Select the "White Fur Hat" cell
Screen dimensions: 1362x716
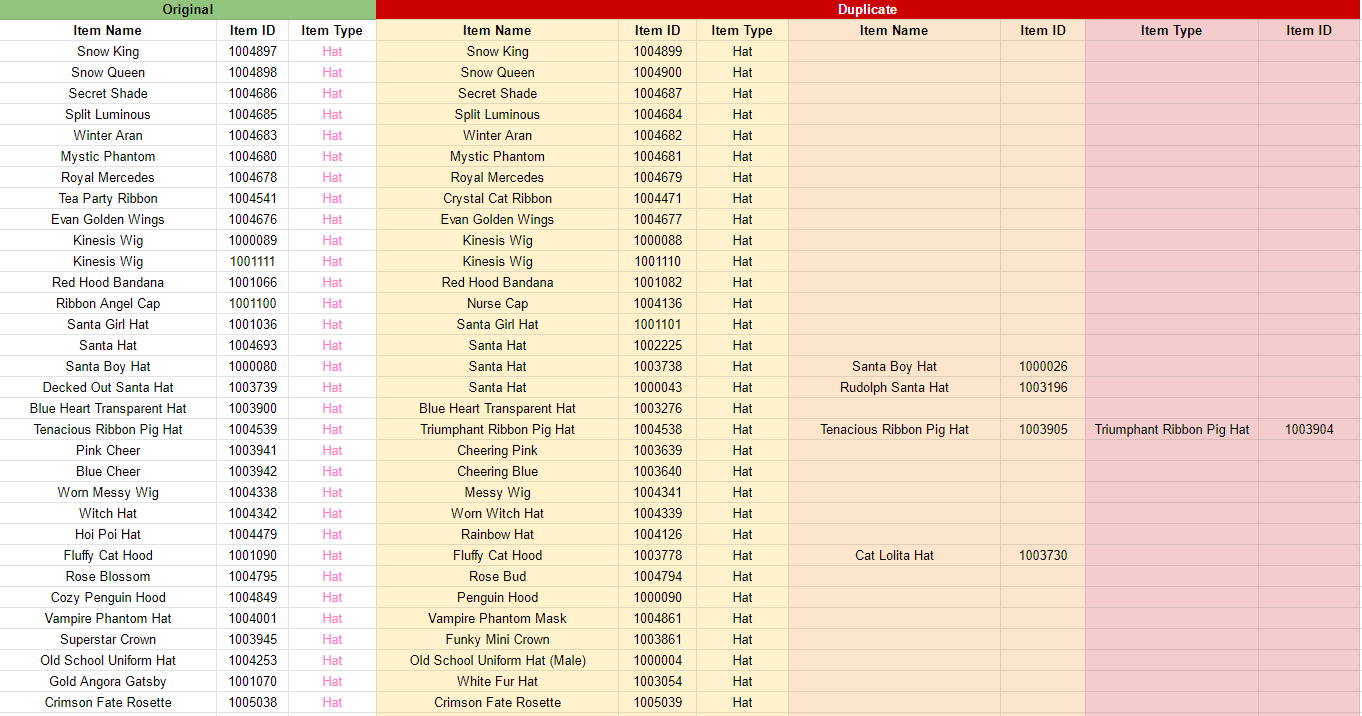(x=497, y=681)
